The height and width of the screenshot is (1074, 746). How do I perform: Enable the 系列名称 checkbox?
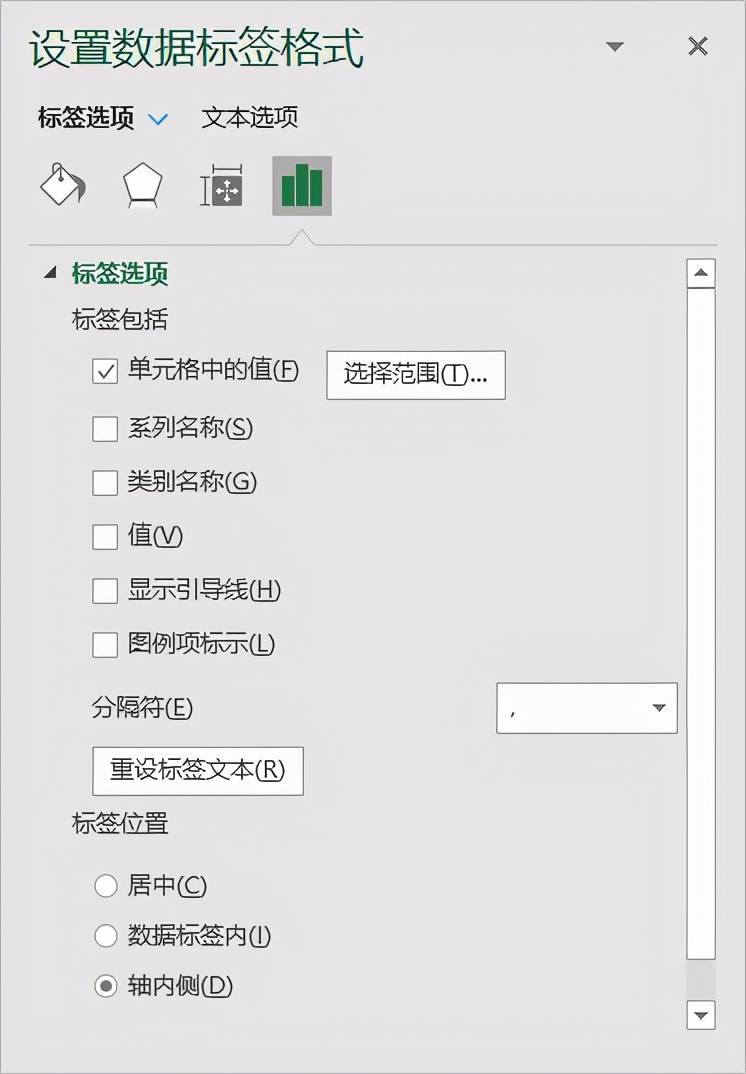pyautogui.click(x=105, y=429)
